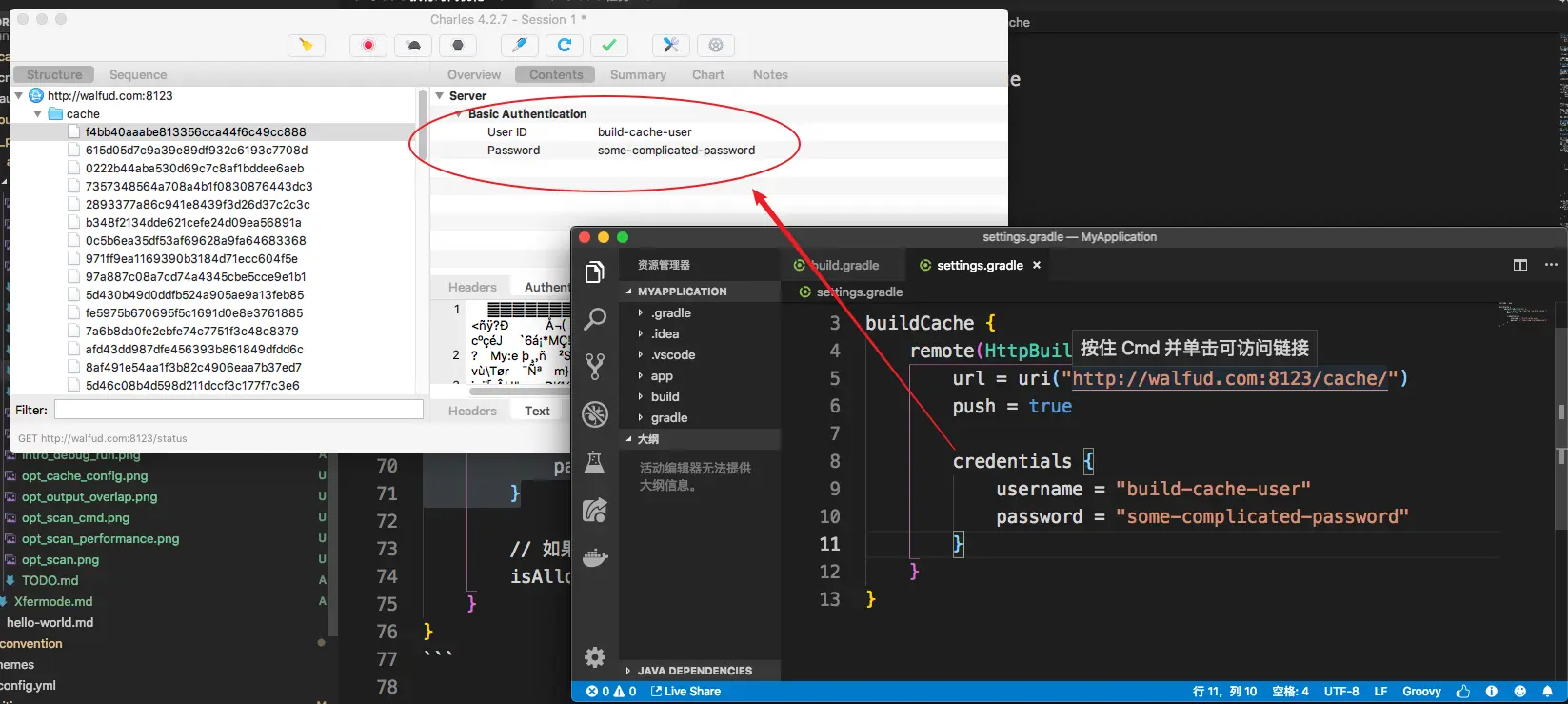Collapse the cache folder in Charles tree

pos(37,113)
